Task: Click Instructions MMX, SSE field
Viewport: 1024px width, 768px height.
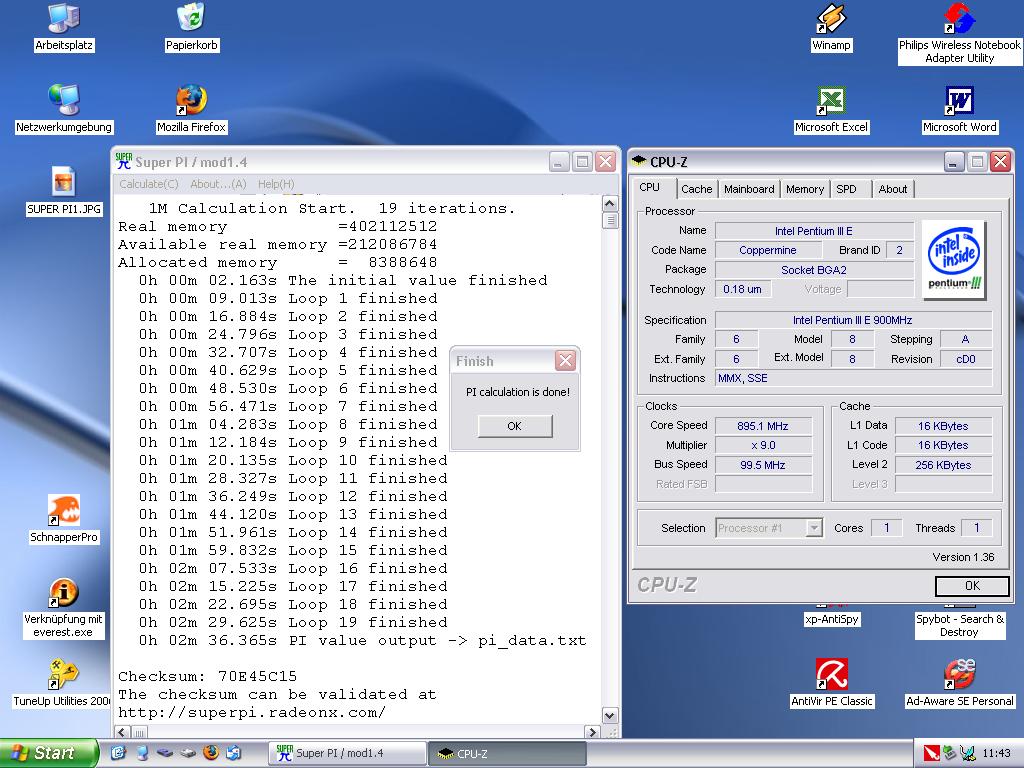Action: click(x=853, y=378)
